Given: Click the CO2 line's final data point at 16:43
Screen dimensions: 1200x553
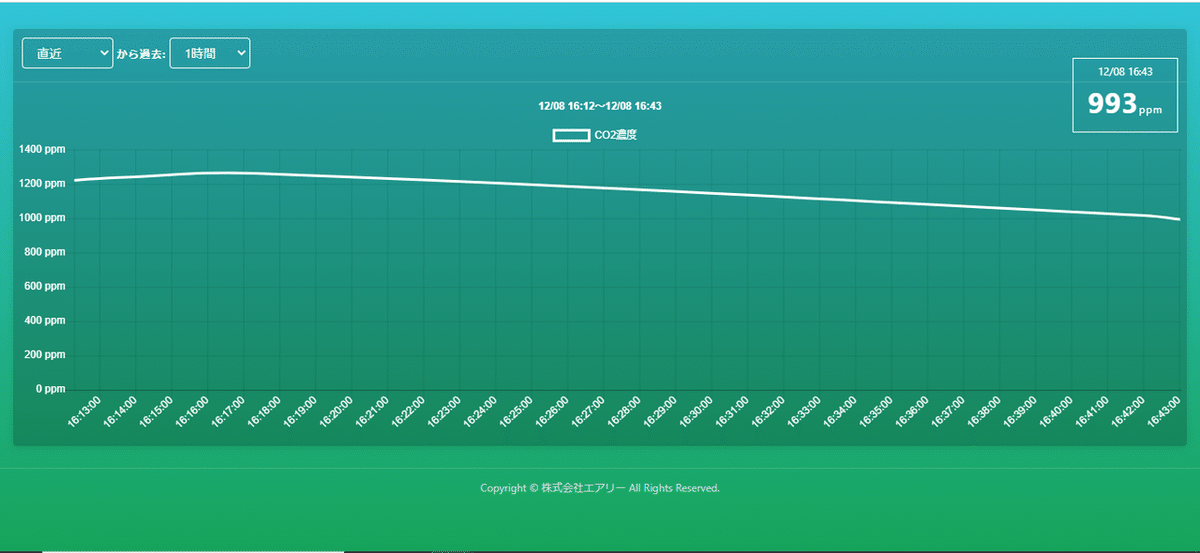Looking at the screenshot, I should [x=1180, y=219].
